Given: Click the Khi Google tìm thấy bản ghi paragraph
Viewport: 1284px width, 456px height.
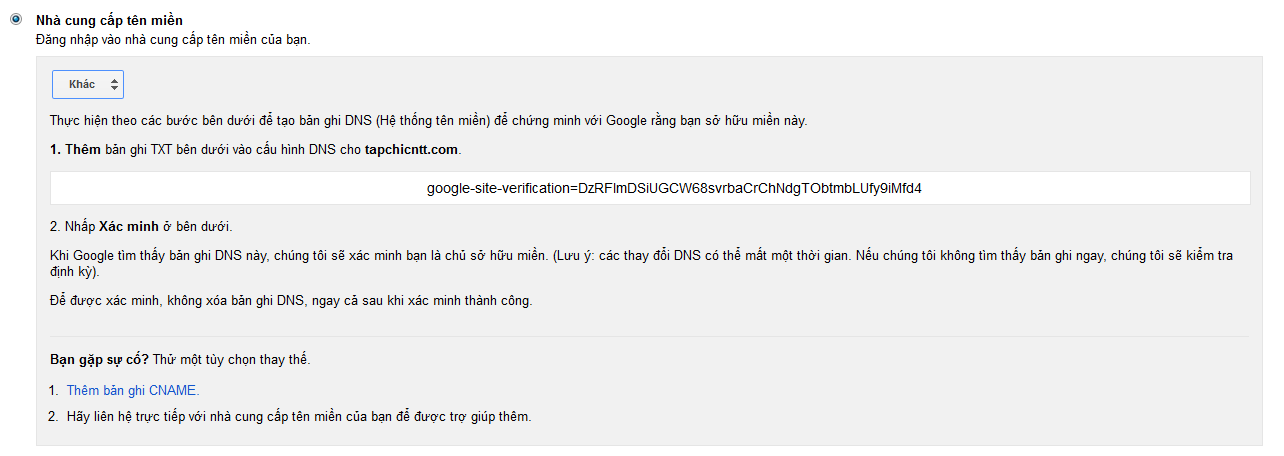Looking at the screenshot, I should tap(646, 264).
